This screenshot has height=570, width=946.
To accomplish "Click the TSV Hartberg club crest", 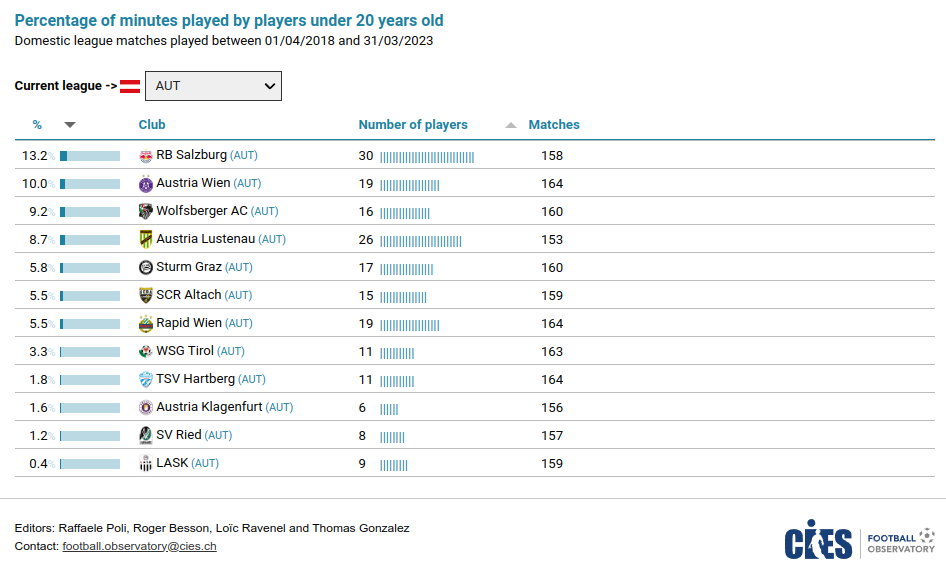I will coord(145,379).
